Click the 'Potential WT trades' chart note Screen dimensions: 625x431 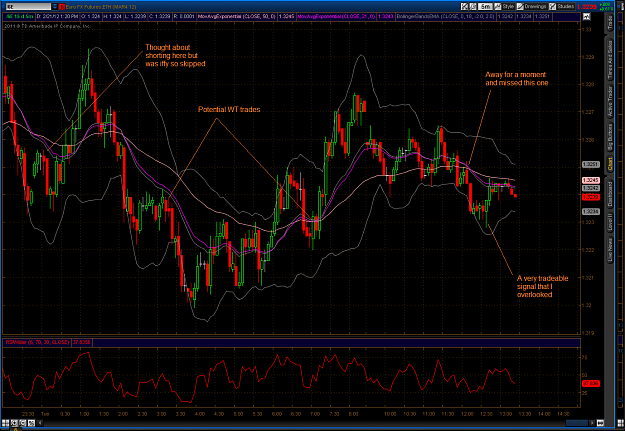tap(229, 109)
